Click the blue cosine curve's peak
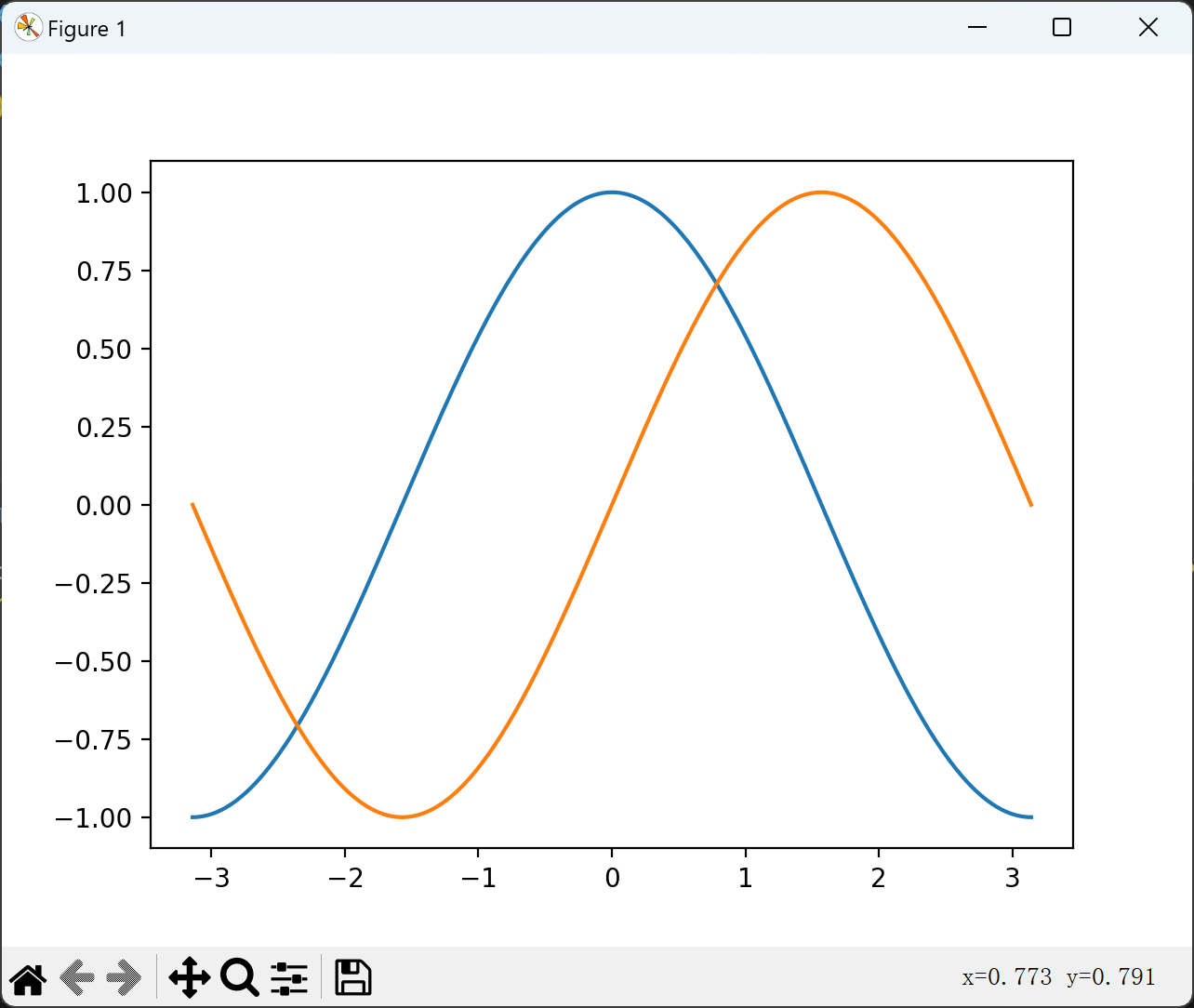Screen dimensions: 1194x1008 (x=612, y=192)
